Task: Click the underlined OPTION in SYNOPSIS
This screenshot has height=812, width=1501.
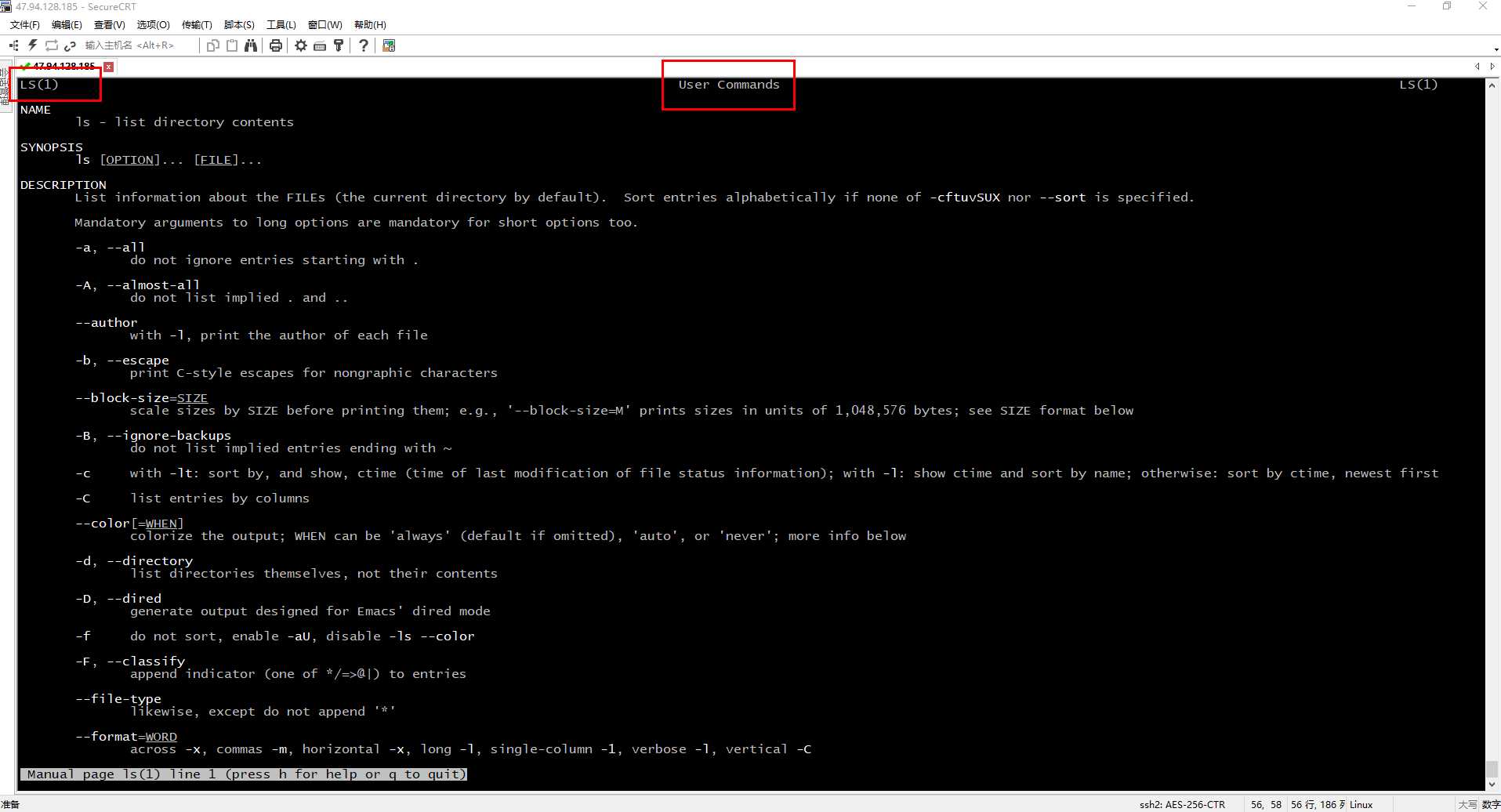Action: pos(129,160)
